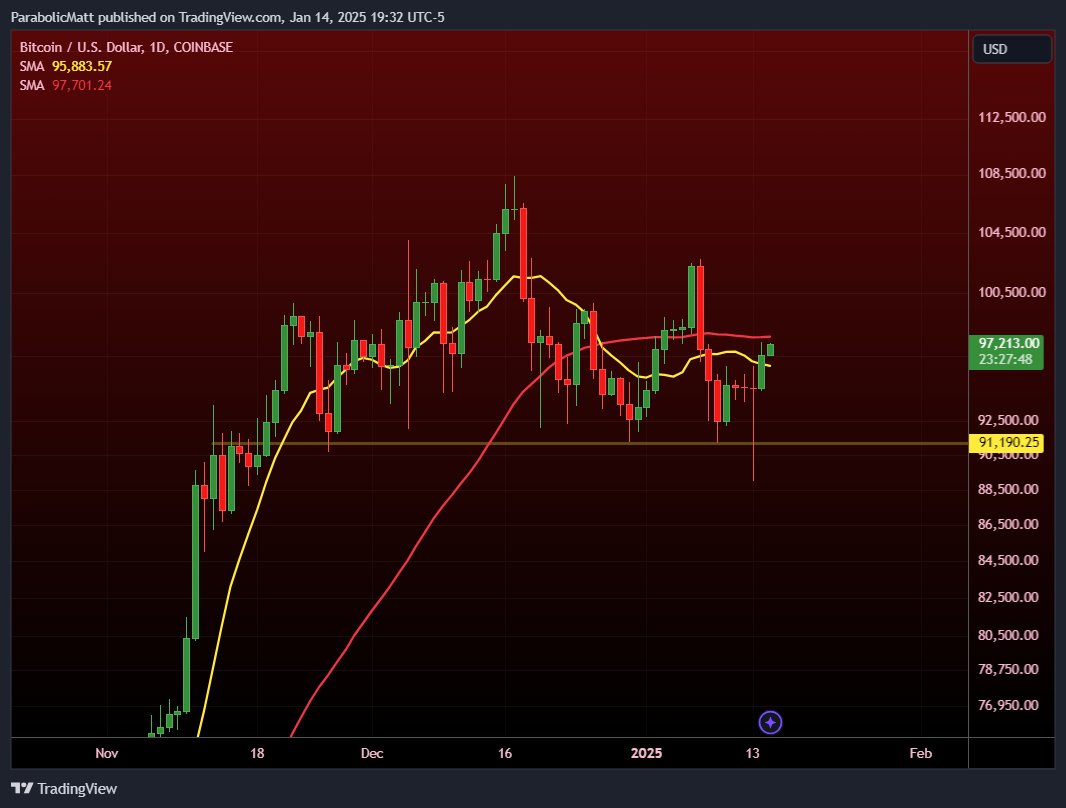The width and height of the screenshot is (1066, 808).
Task: Click the purple event marker near 13
Action: [770, 722]
